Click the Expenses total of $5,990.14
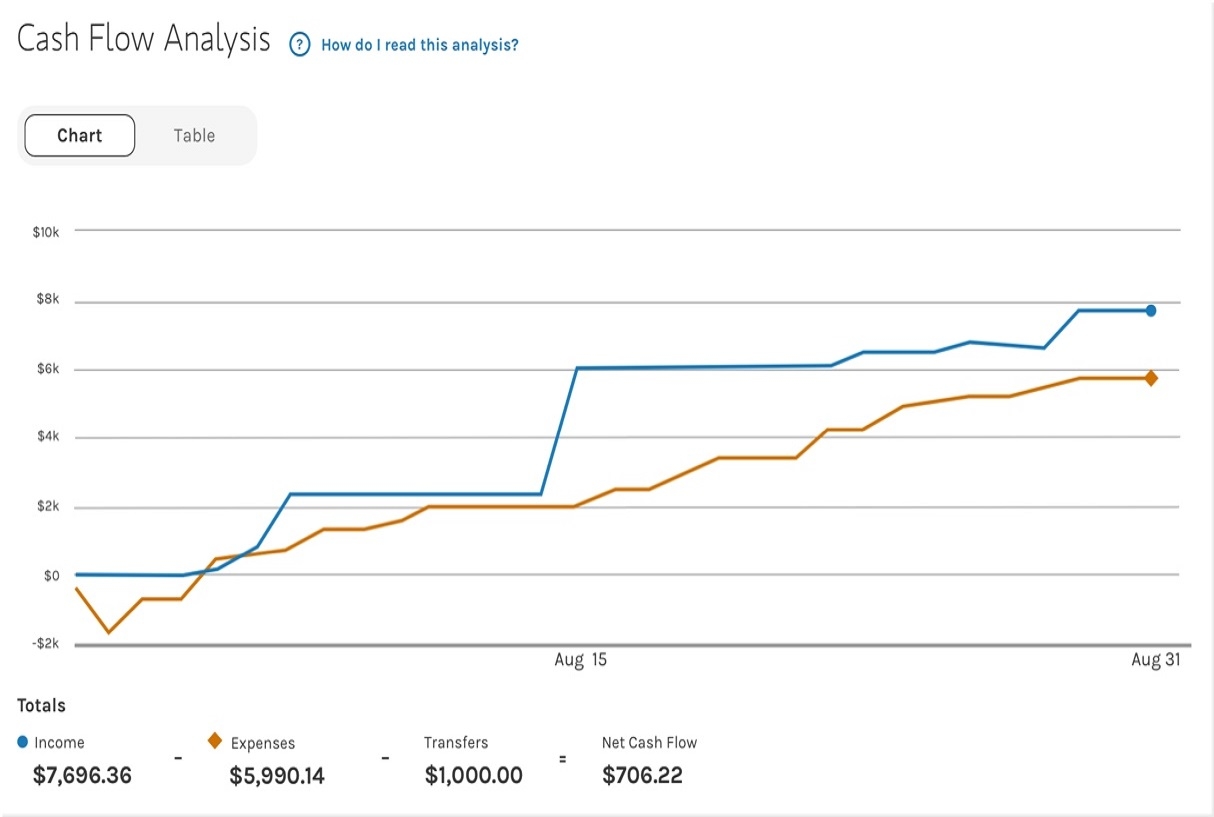 (277, 775)
